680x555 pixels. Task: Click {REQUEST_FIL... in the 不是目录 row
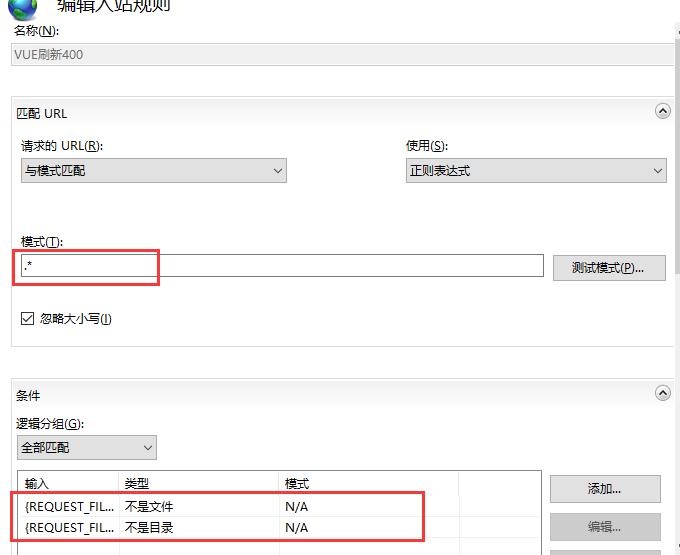(x=69, y=528)
